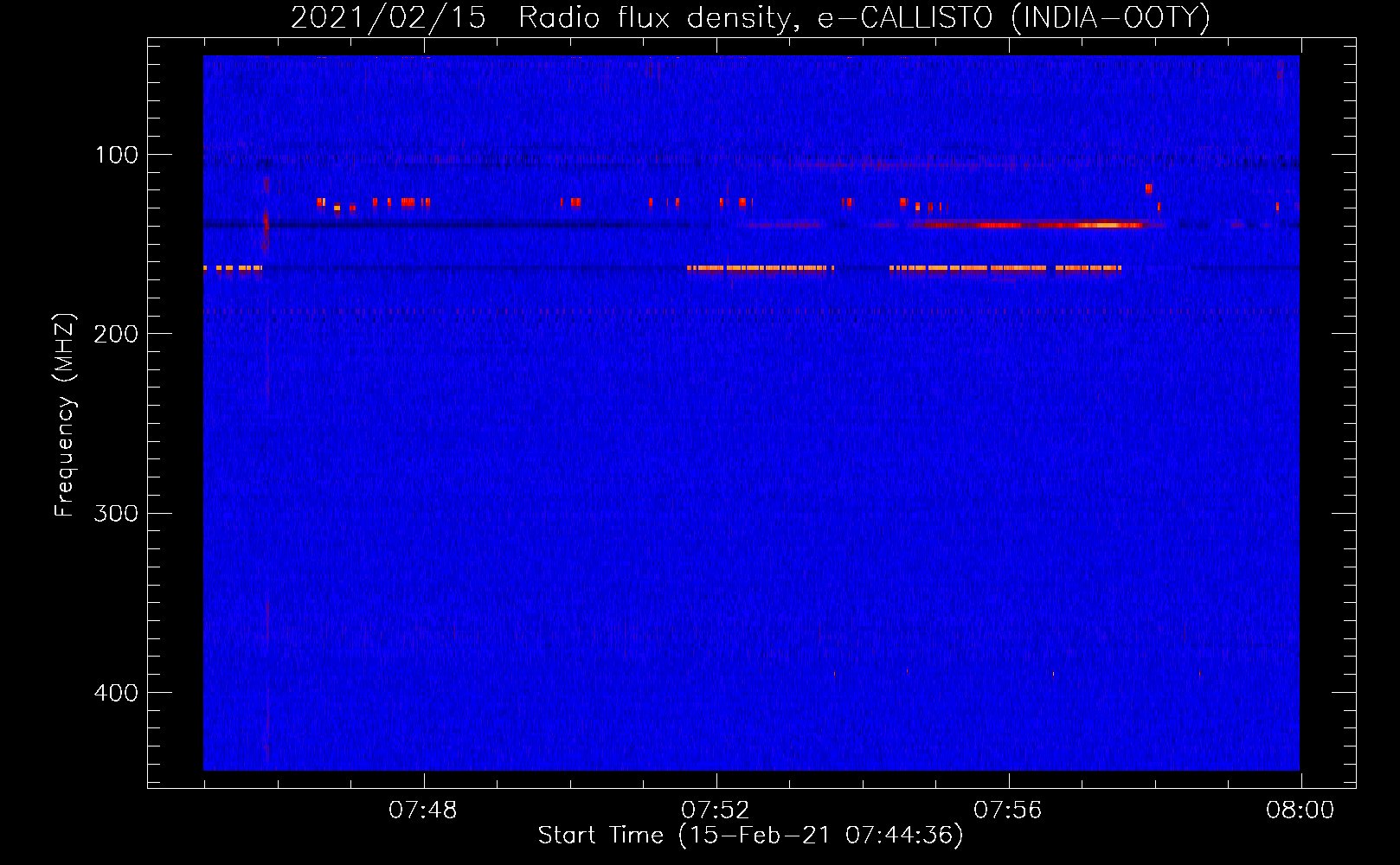Click the 100 frequency tick label
The width and height of the screenshot is (1400, 865).
(117, 155)
